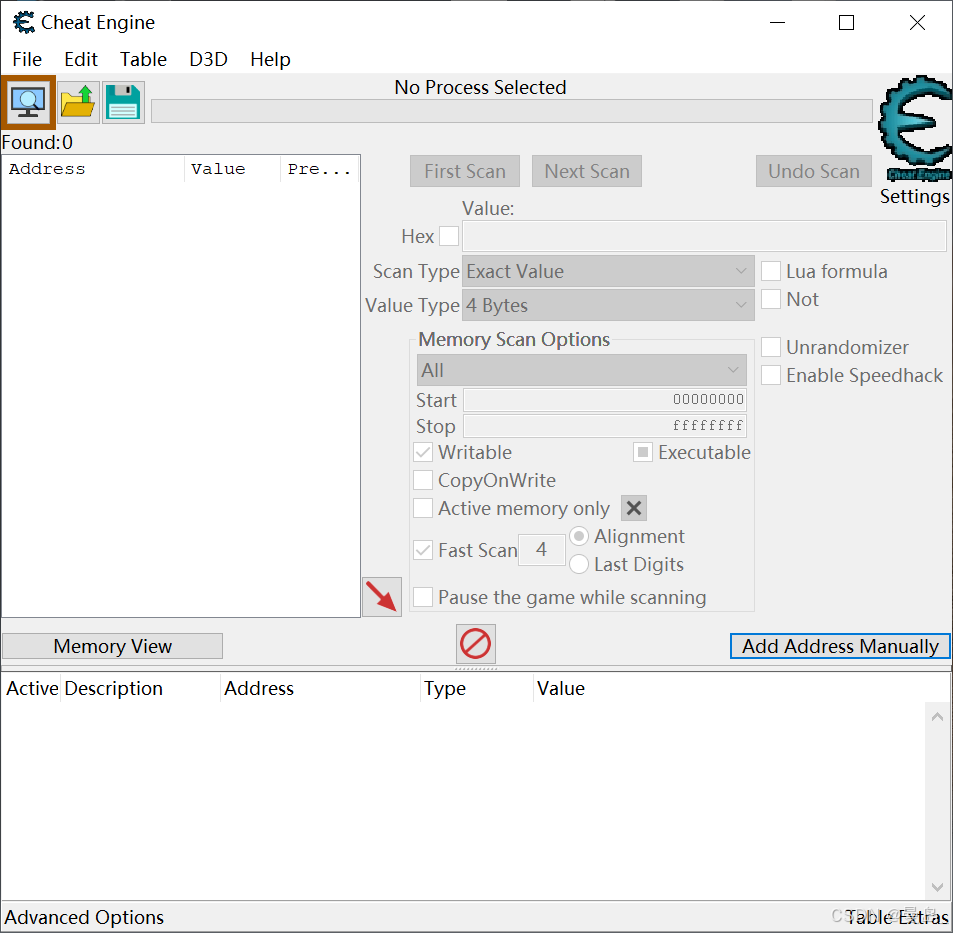Click the No Process Selected label
953x933 pixels.
click(480, 87)
